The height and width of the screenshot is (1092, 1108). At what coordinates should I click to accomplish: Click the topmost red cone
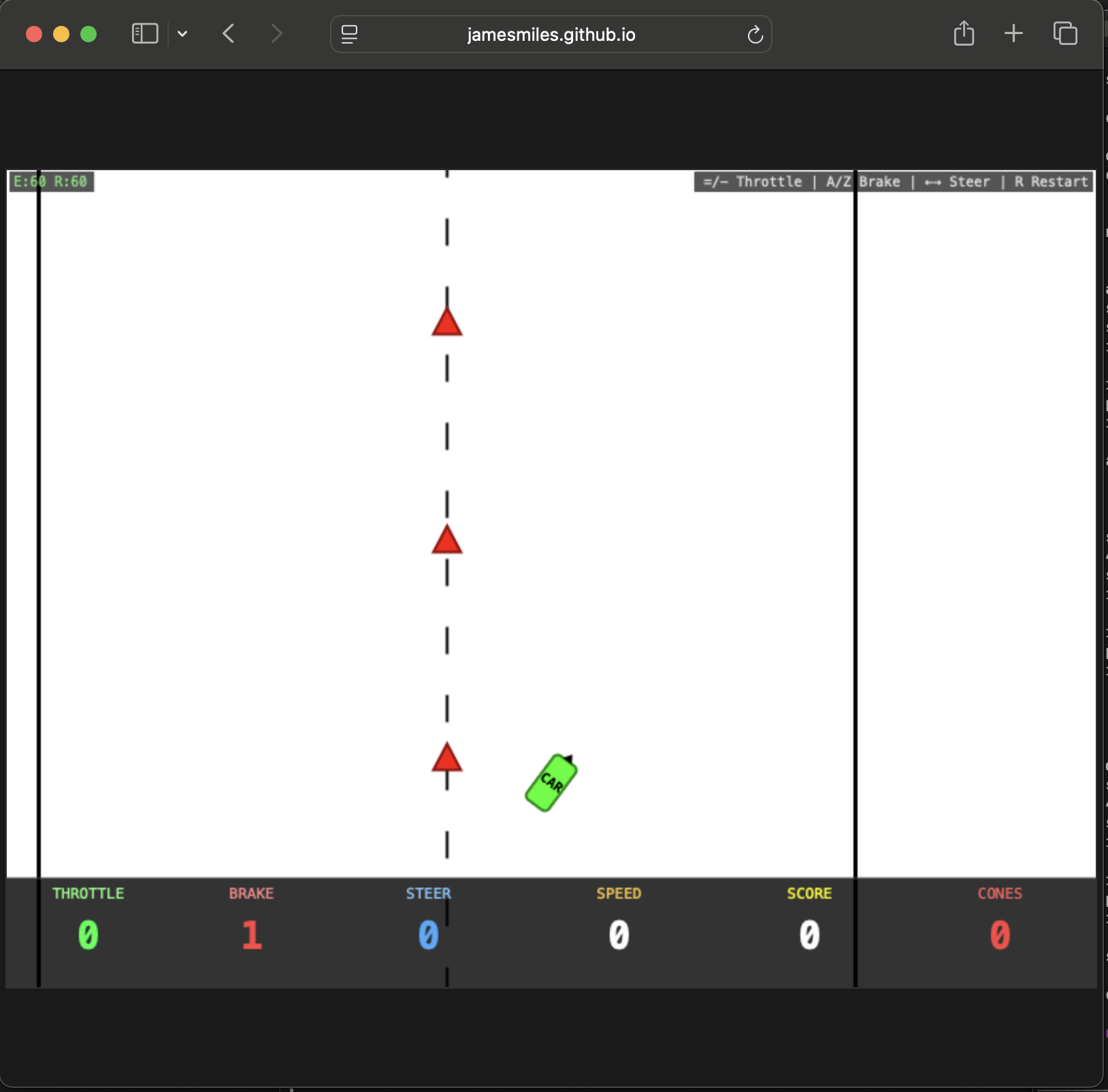click(x=447, y=322)
